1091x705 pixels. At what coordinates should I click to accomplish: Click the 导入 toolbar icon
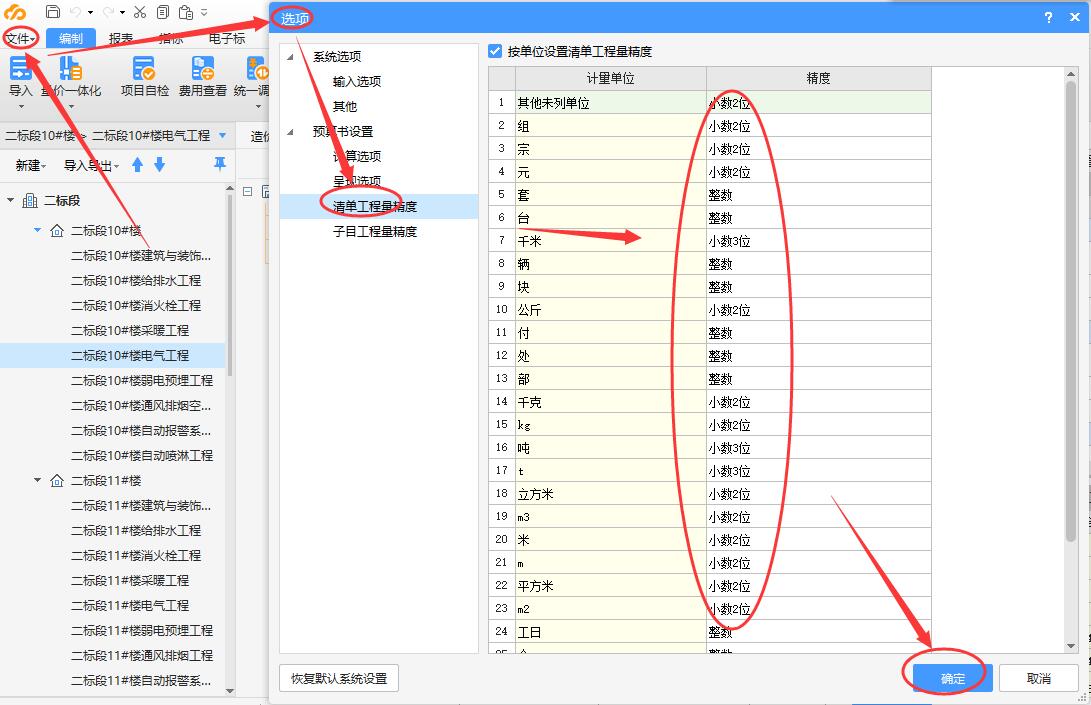(x=20, y=78)
